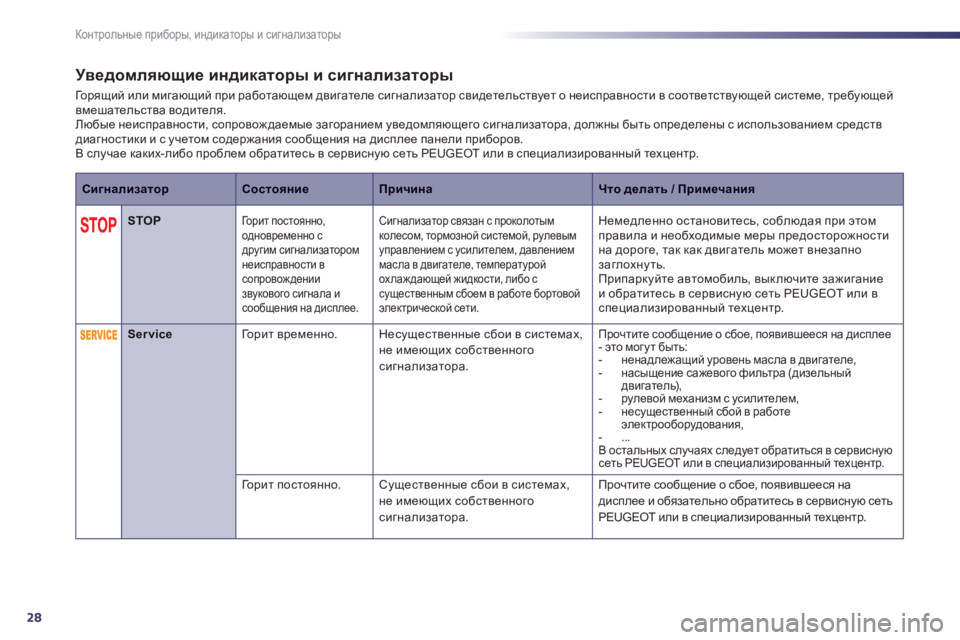Click the Уведомляющие индикаторы и сигнализаторы heading
The width and height of the screenshot is (960, 640).
click(264, 75)
